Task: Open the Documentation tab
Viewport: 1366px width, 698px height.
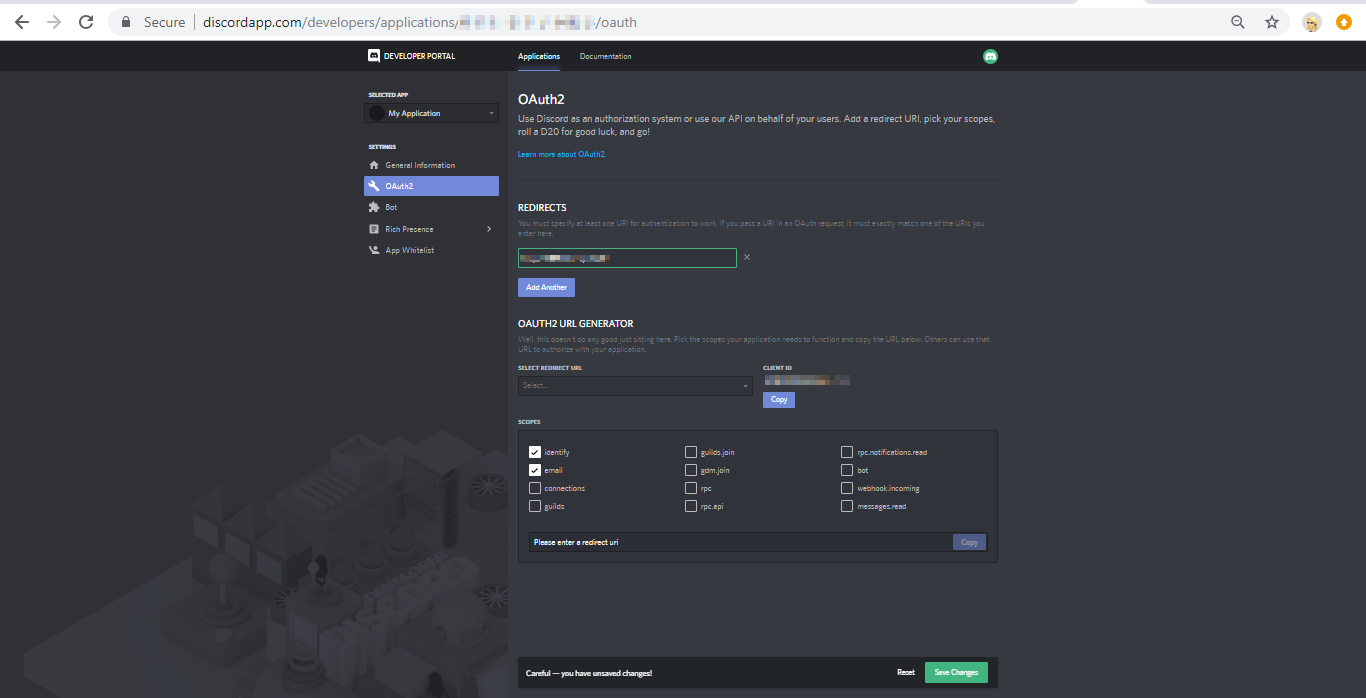Action: click(x=605, y=56)
